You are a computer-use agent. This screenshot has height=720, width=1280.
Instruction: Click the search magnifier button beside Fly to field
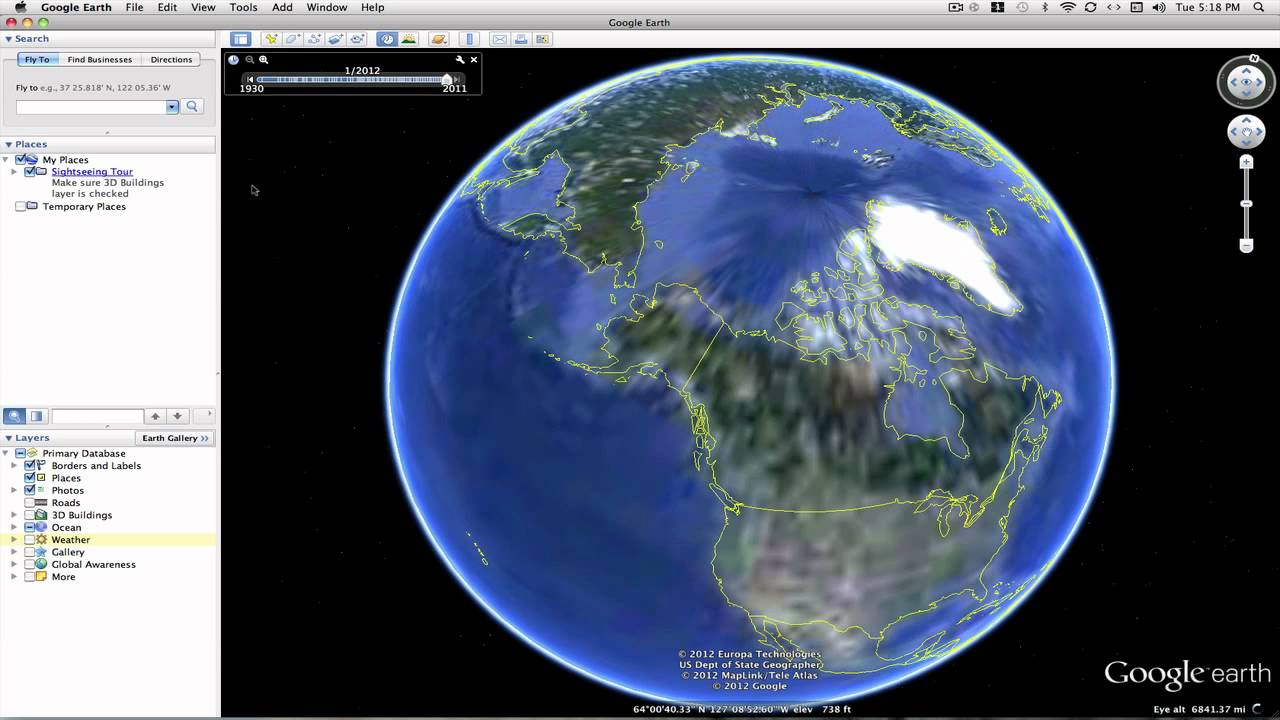192,106
